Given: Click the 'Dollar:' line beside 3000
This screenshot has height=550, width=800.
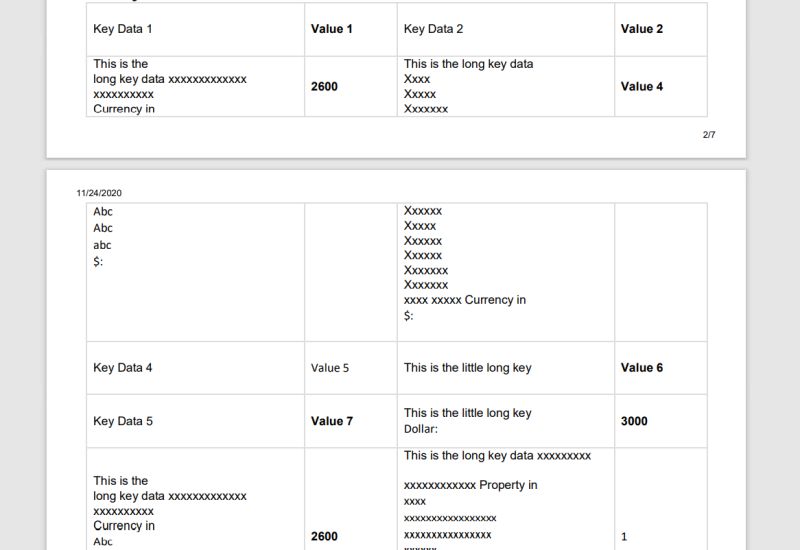Looking at the screenshot, I should [421, 429].
